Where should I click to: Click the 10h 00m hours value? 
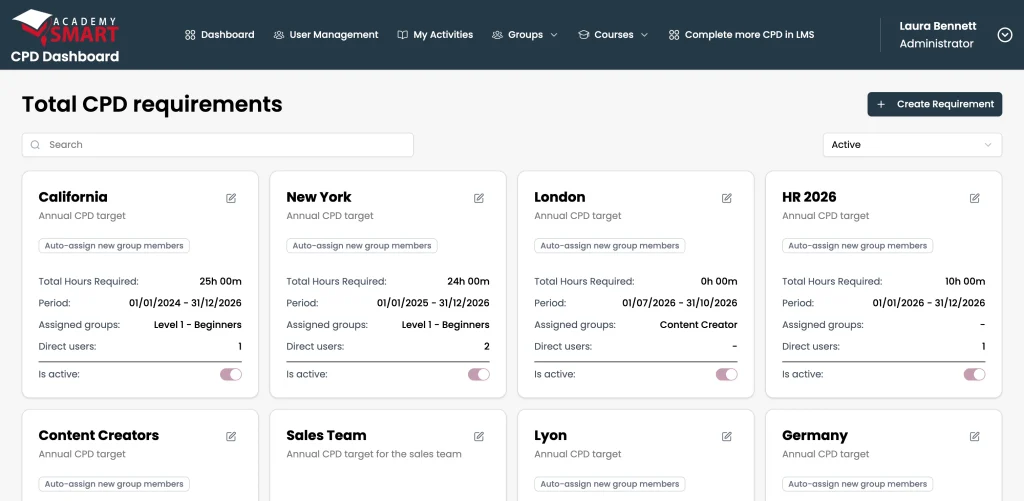(964, 282)
